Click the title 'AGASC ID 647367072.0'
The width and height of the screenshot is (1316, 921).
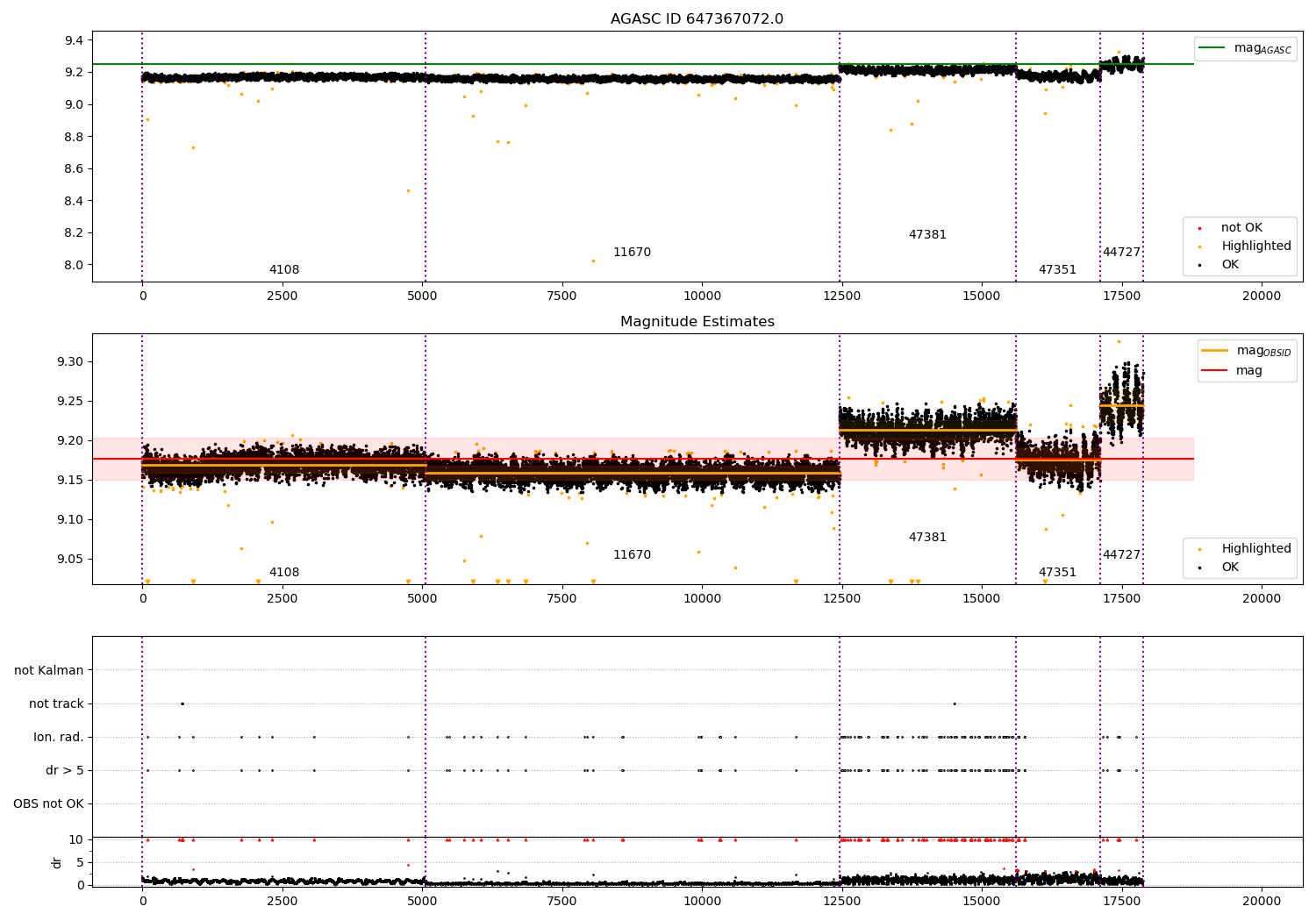[697, 19]
